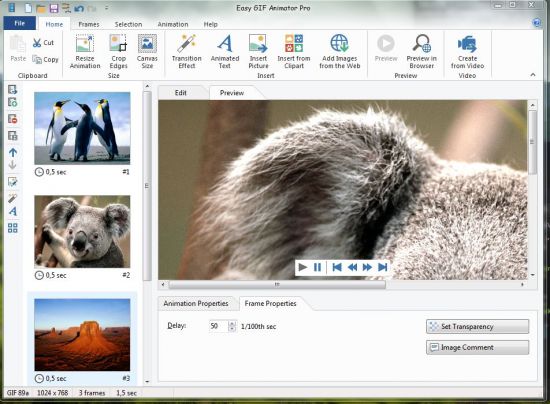Click the preview horizontal scrollbar

pos(277,284)
